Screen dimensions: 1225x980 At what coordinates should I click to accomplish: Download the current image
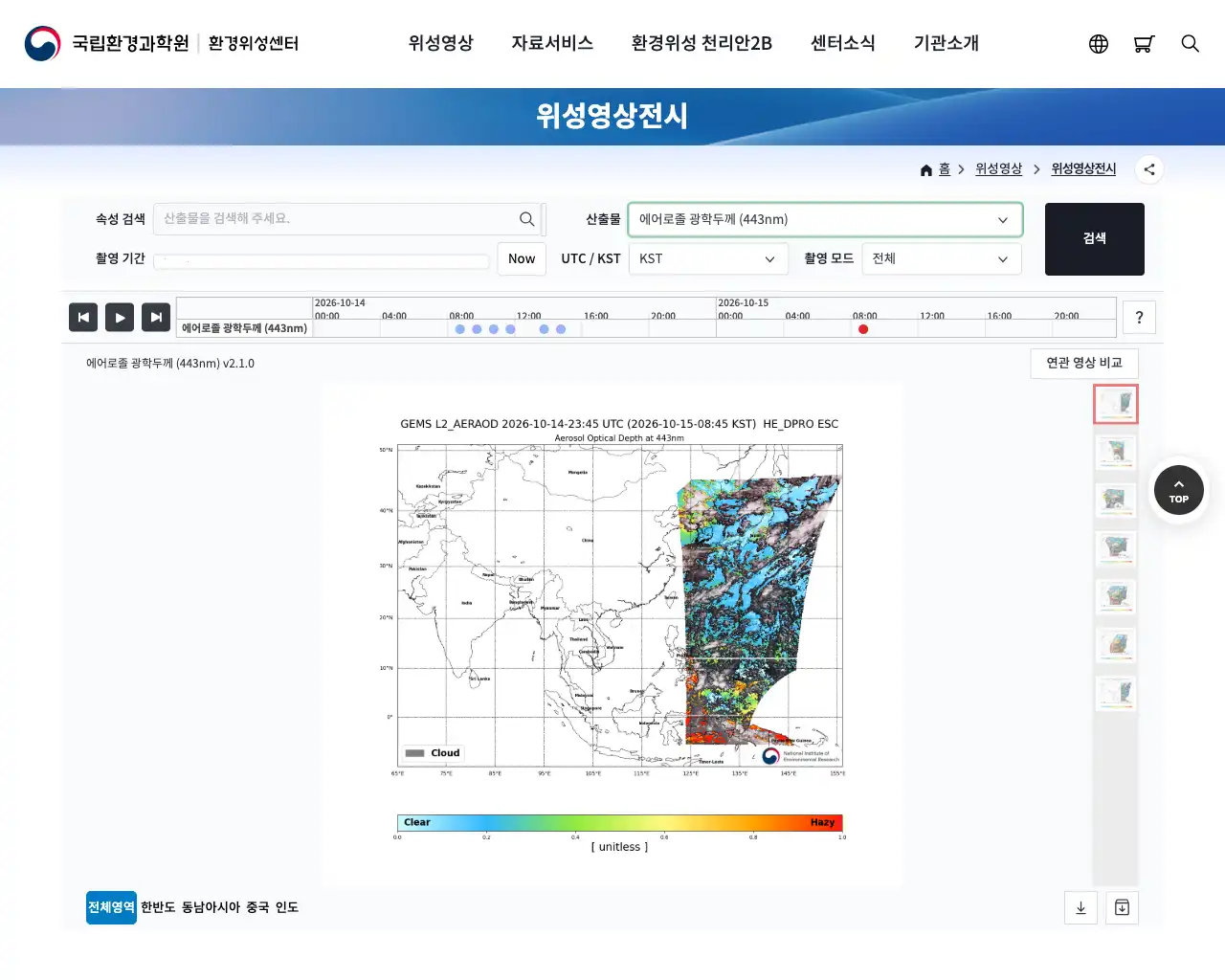tap(1080, 908)
